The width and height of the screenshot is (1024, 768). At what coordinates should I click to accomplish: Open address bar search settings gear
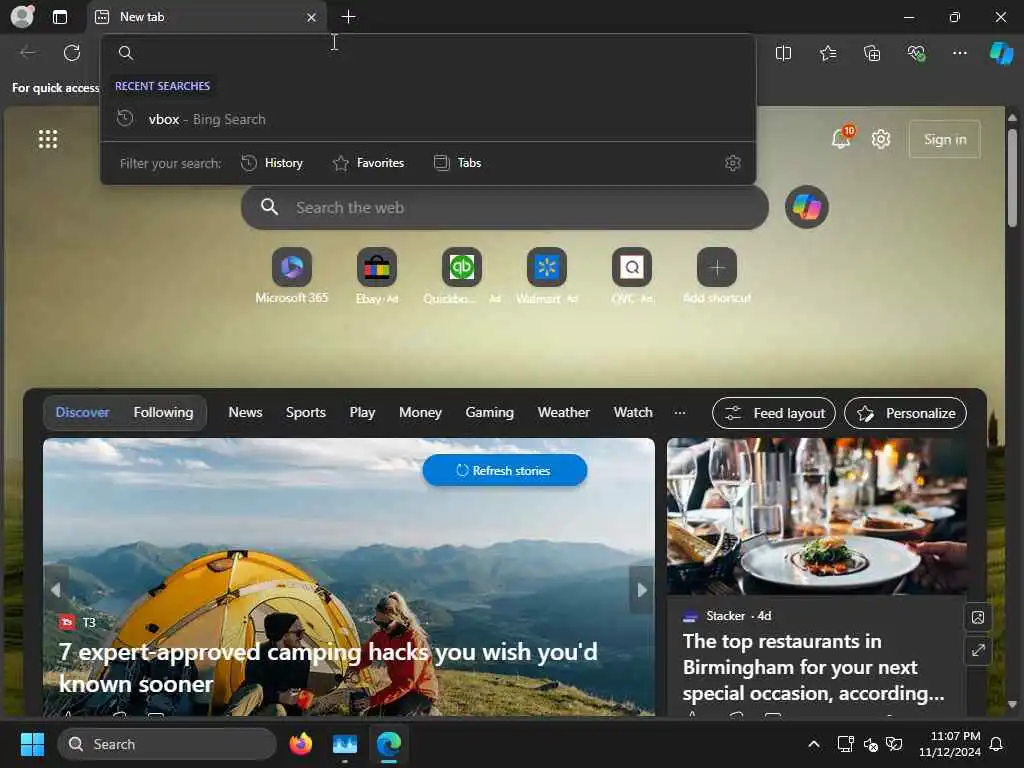(x=733, y=163)
